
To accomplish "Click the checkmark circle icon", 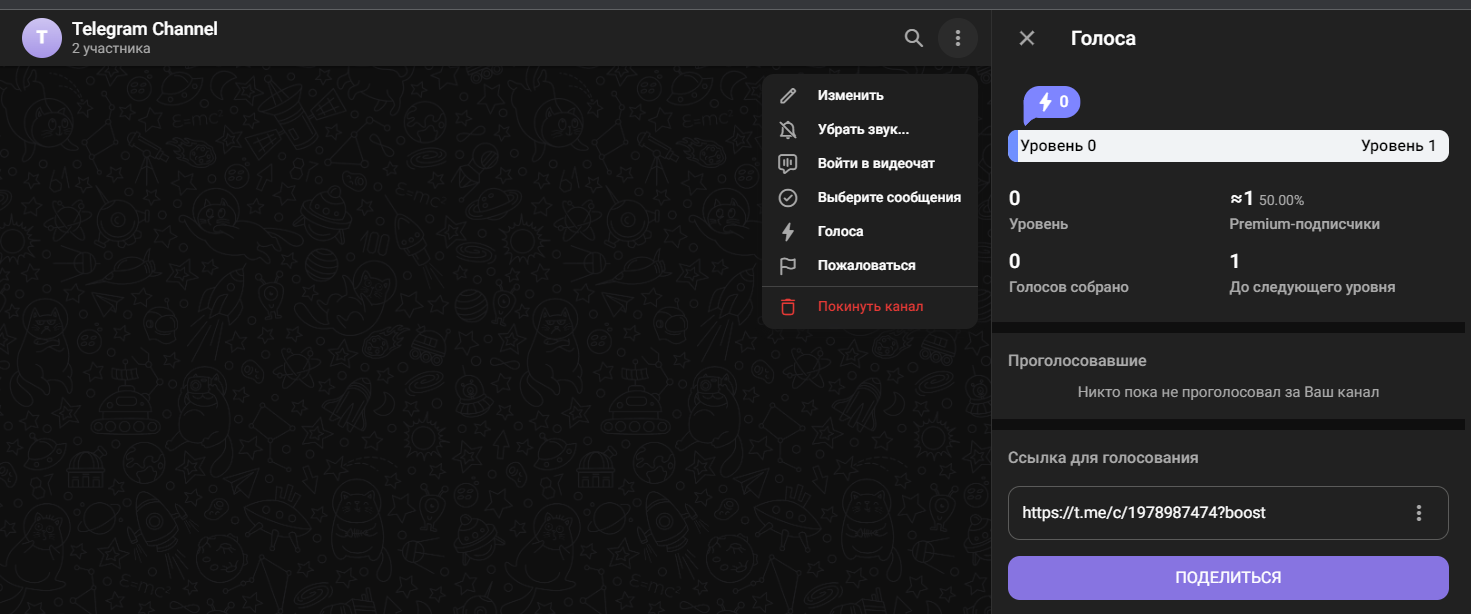I will click(788, 198).
